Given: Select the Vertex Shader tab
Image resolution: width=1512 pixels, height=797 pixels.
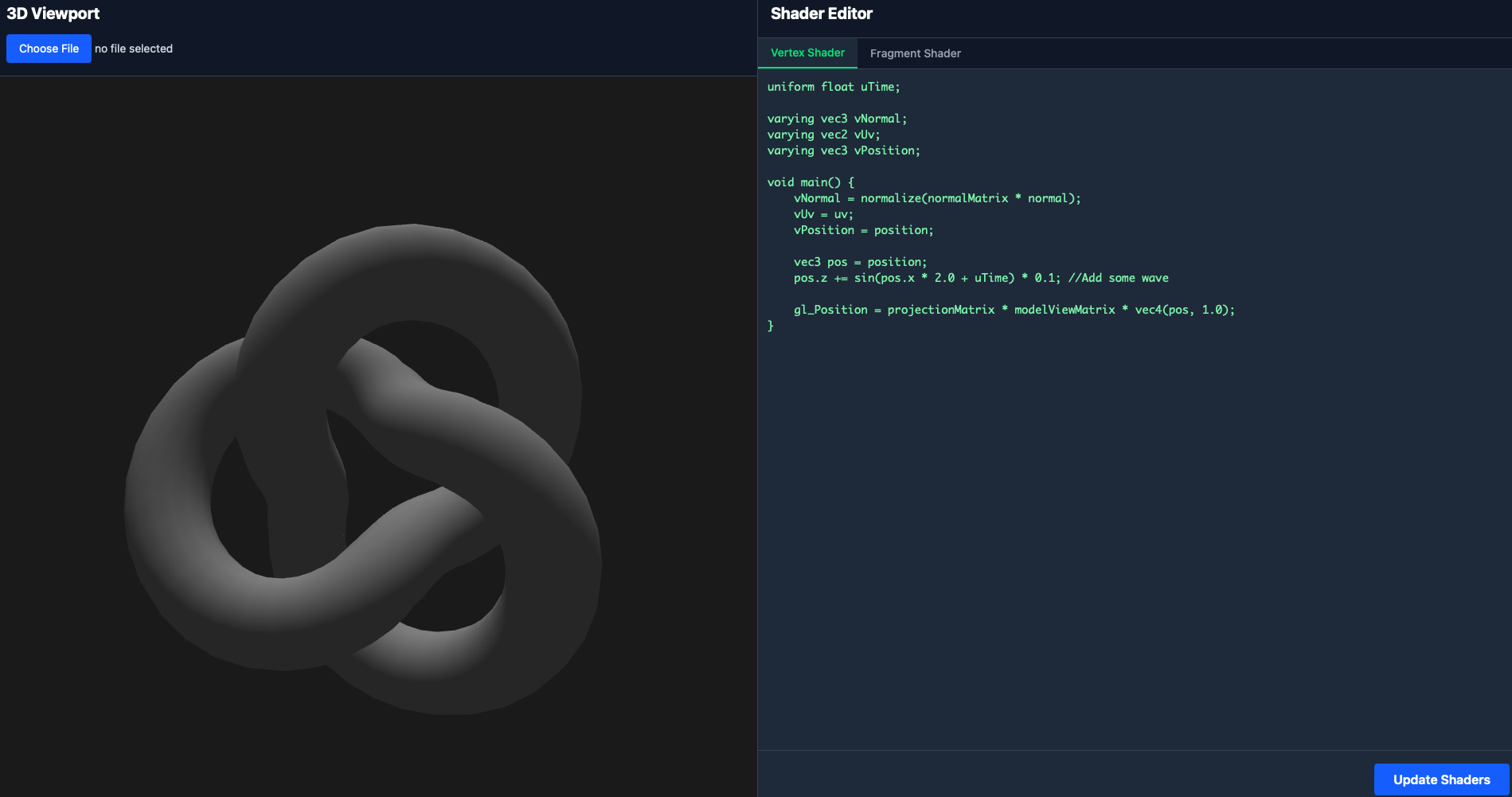Looking at the screenshot, I should pos(807,53).
